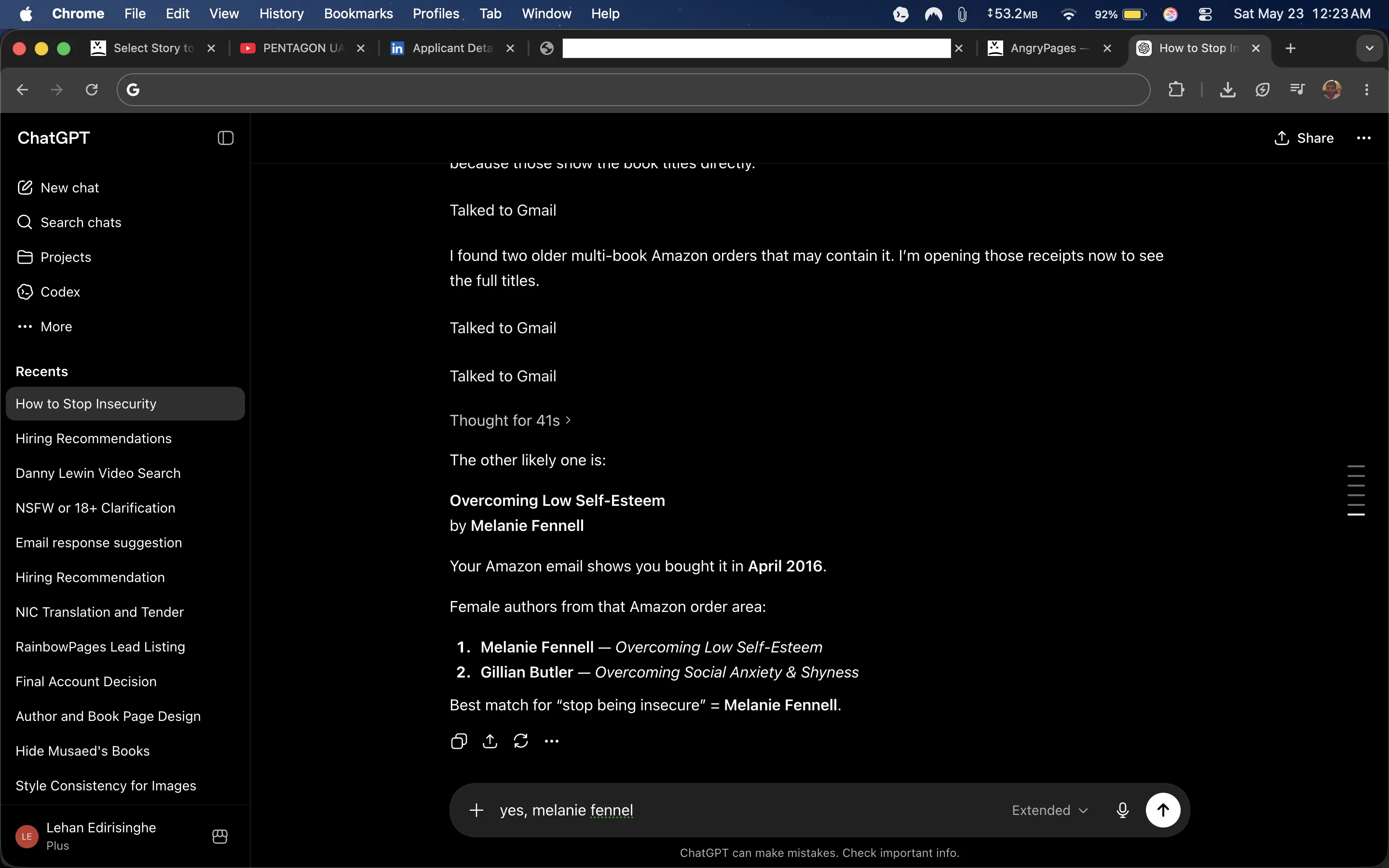Screen dimensions: 1389x868
Task: Copy the assistant response
Action: [459, 741]
